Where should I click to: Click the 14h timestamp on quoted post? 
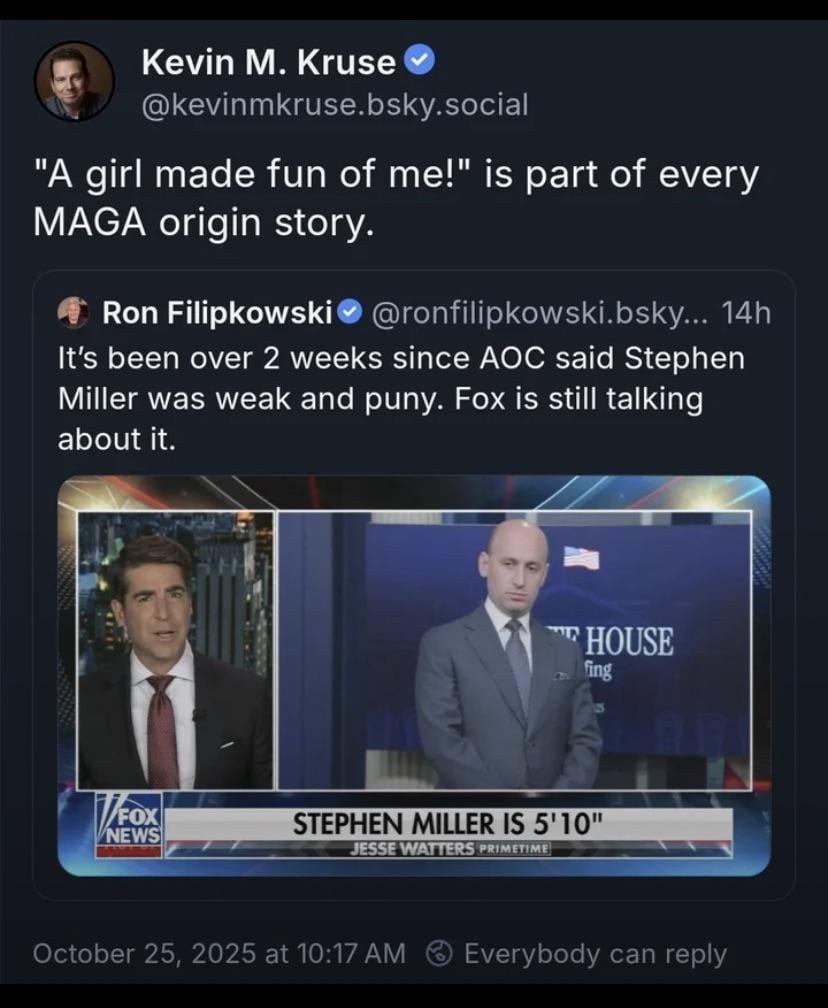pos(746,314)
